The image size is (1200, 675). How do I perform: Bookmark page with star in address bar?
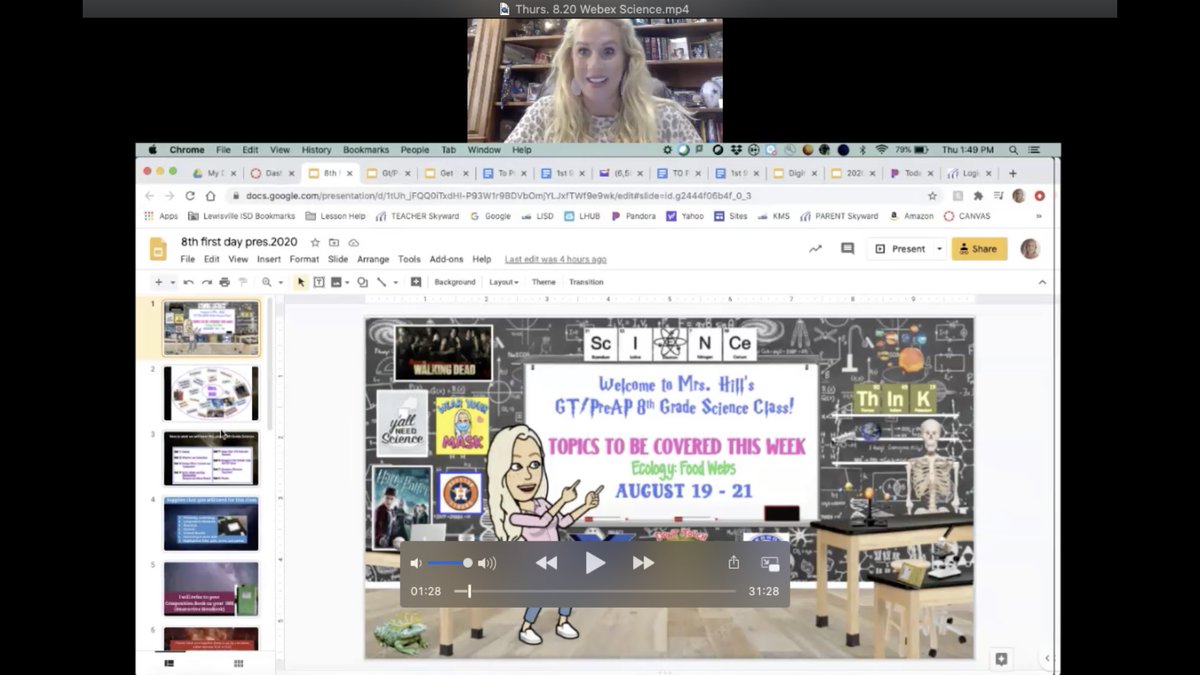(x=932, y=196)
